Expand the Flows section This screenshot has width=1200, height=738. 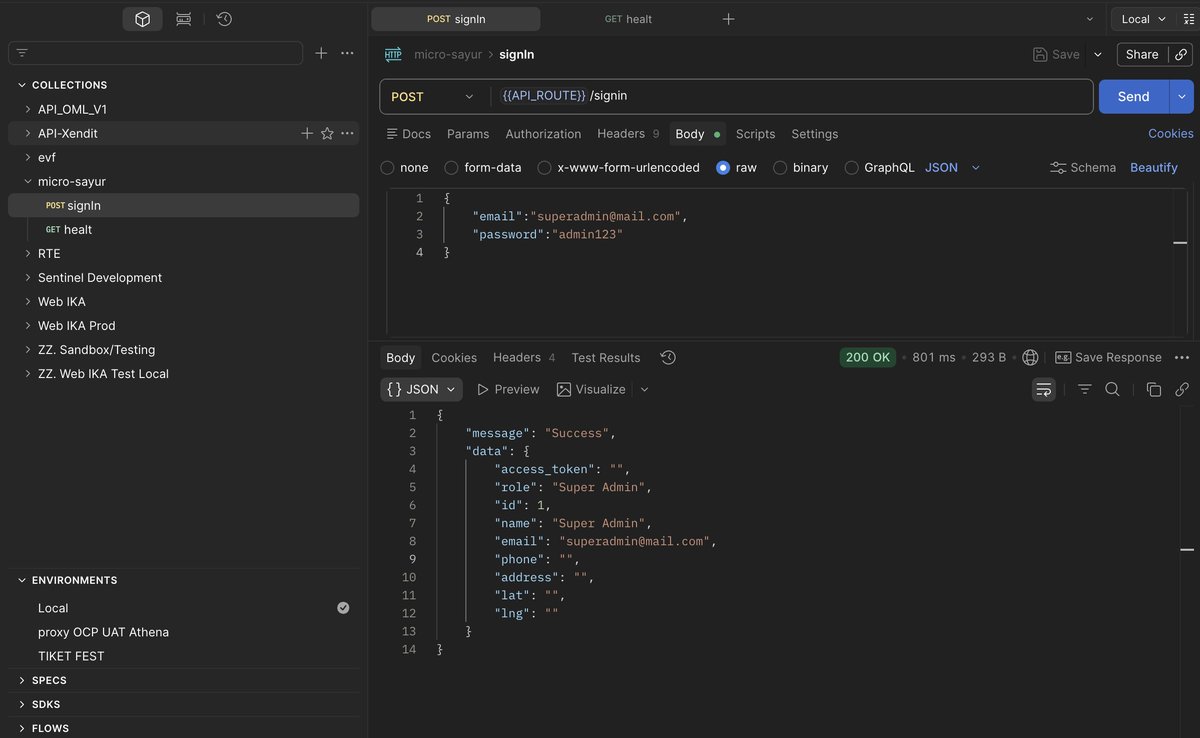(x=22, y=728)
